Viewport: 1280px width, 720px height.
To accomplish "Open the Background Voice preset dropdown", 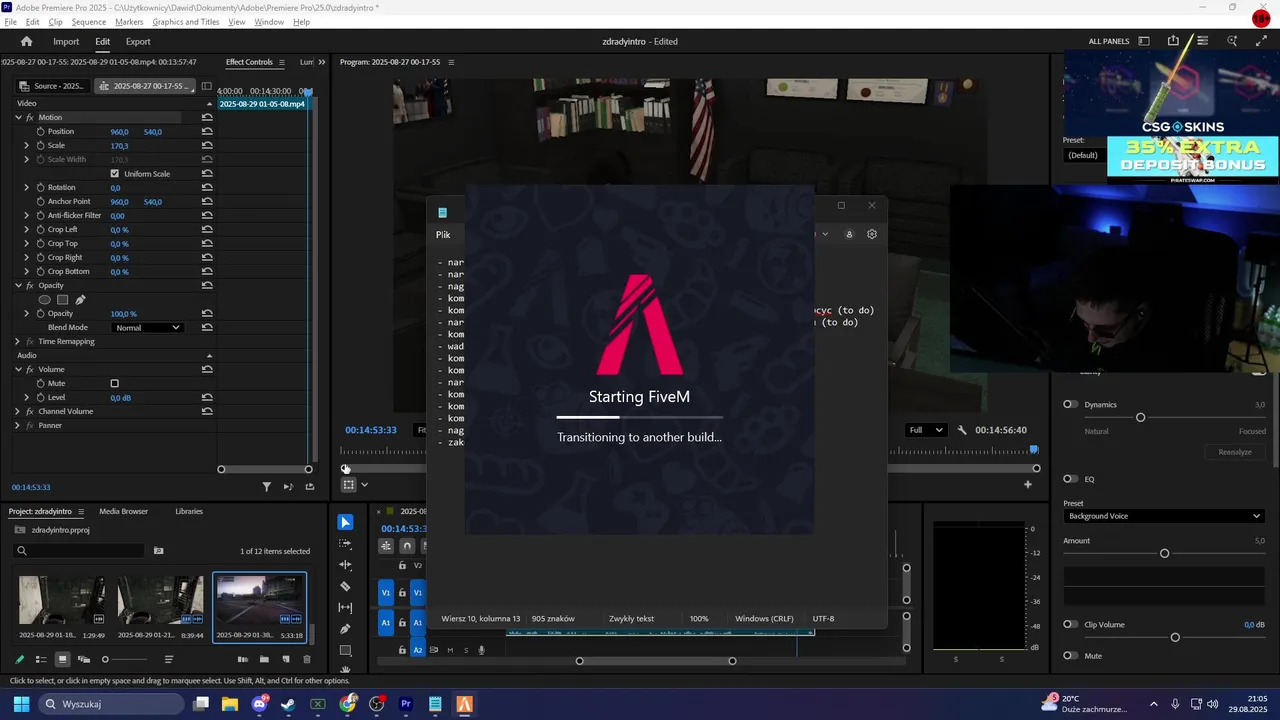I will coord(1164,516).
